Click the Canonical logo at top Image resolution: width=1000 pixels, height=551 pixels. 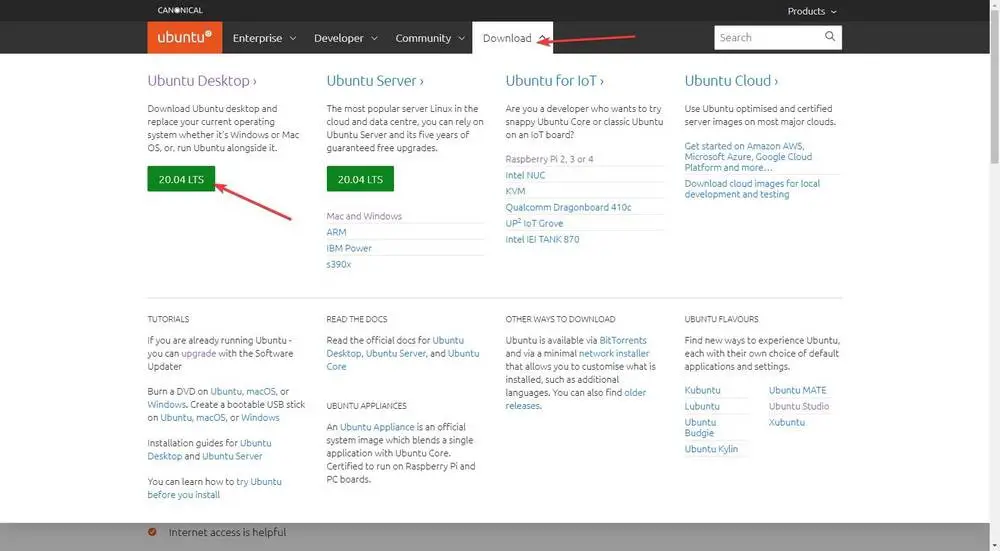180,10
